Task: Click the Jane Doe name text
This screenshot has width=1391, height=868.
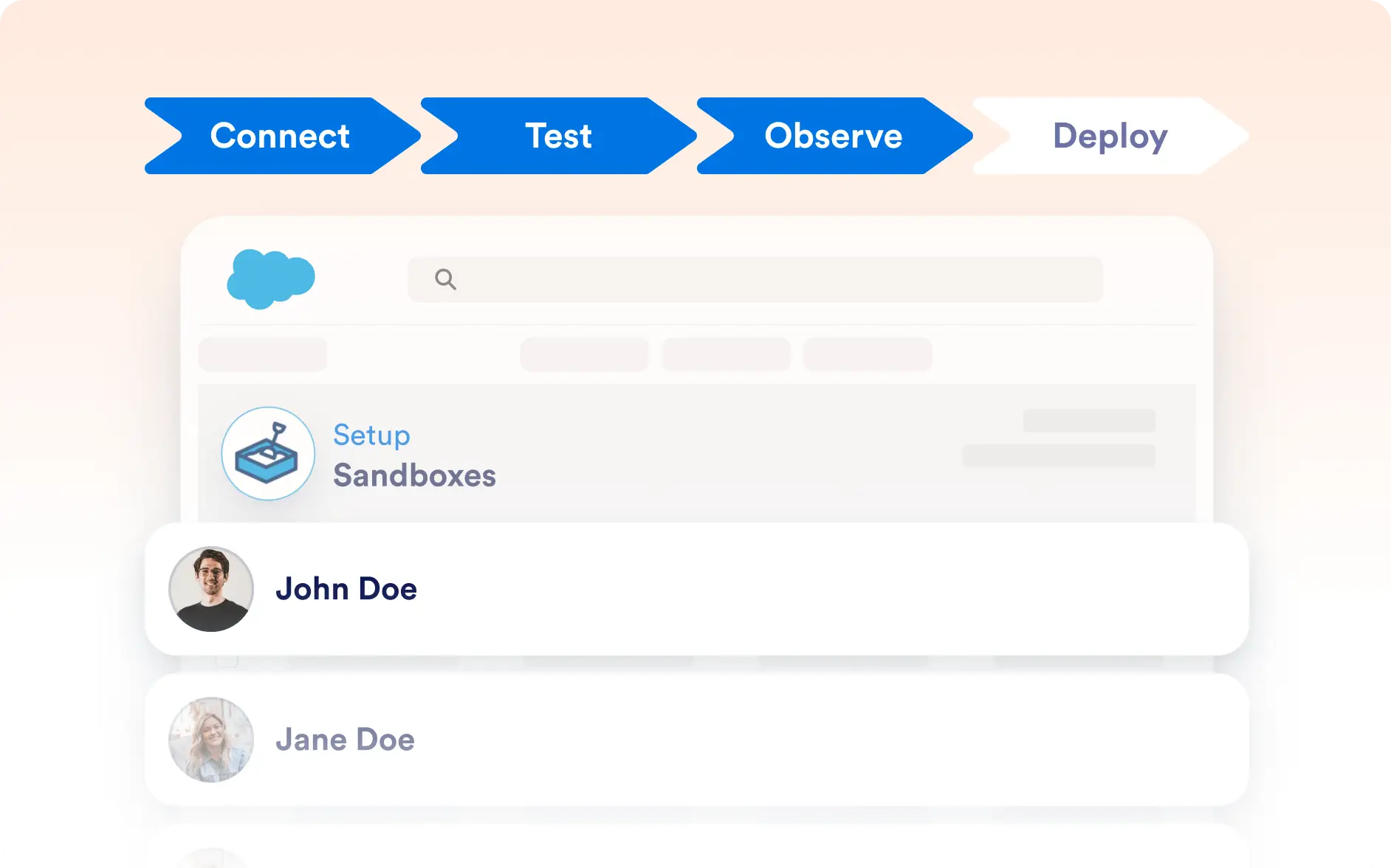Action: pyautogui.click(x=345, y=740)
